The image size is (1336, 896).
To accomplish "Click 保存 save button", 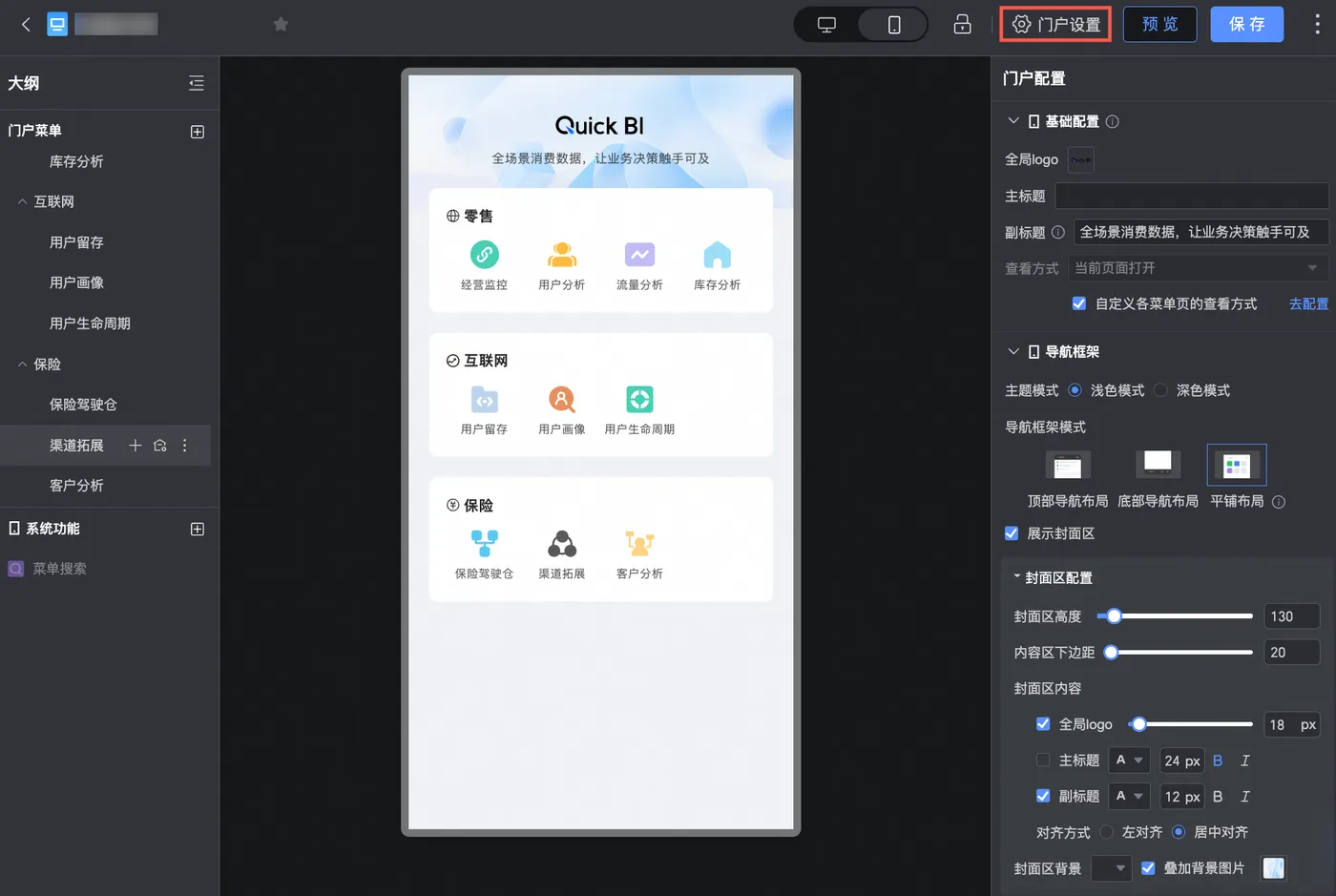I will click(x=1247, y=25).
